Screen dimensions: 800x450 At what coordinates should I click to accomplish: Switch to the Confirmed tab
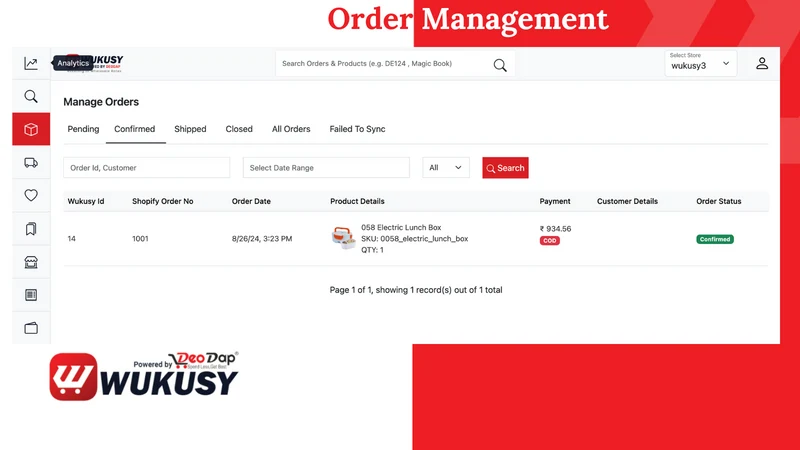pos(135,129)
